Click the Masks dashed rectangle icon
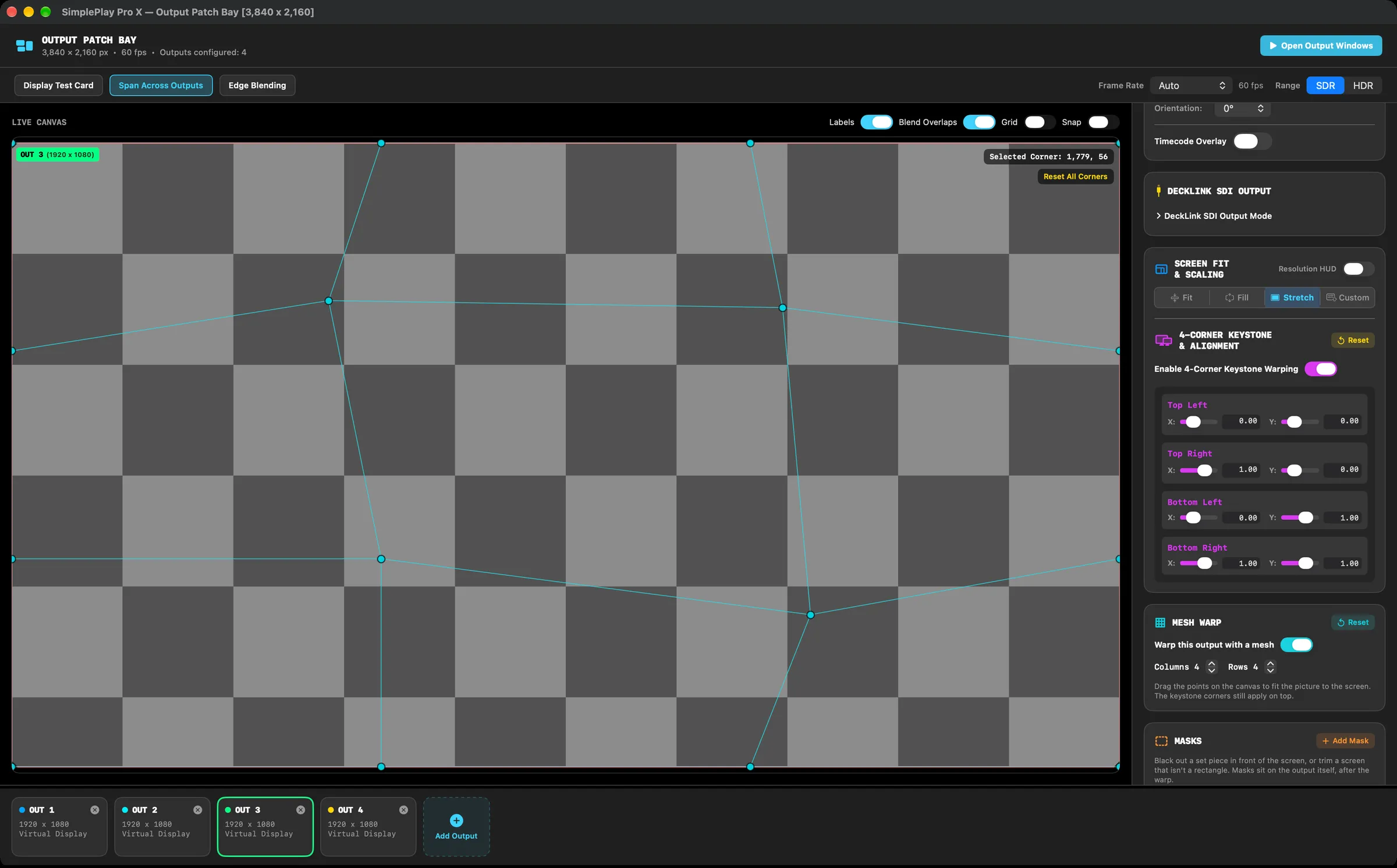 pyautogui.click(x=1161, y=741)
